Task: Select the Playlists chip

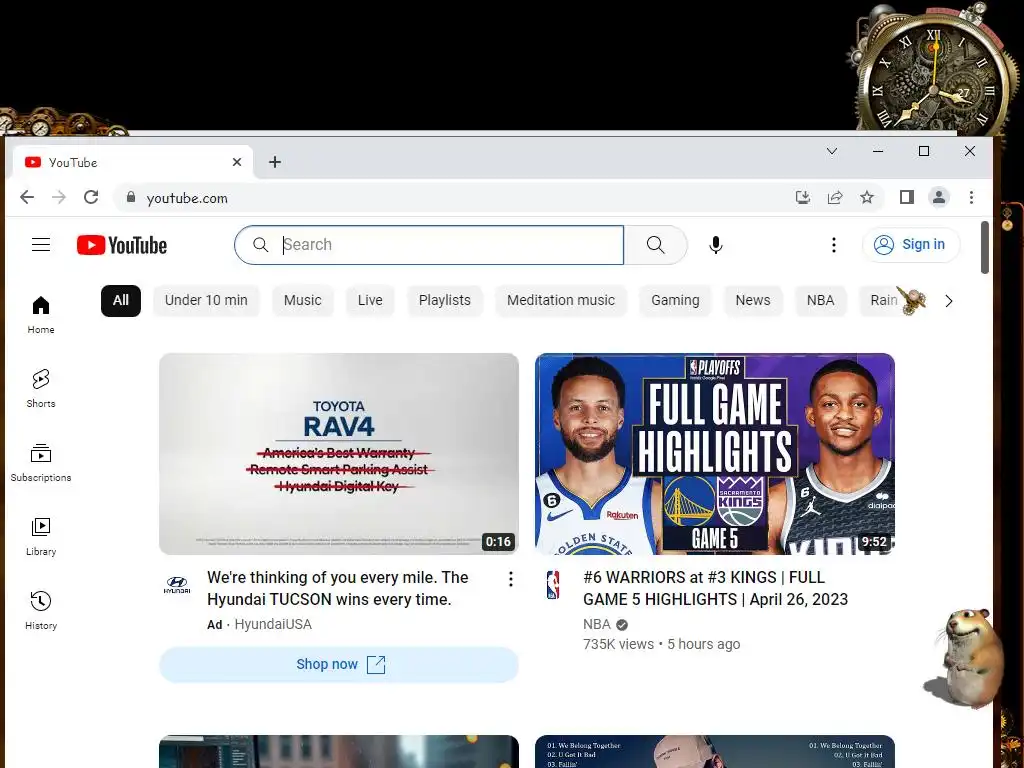Action: (445, 300)
